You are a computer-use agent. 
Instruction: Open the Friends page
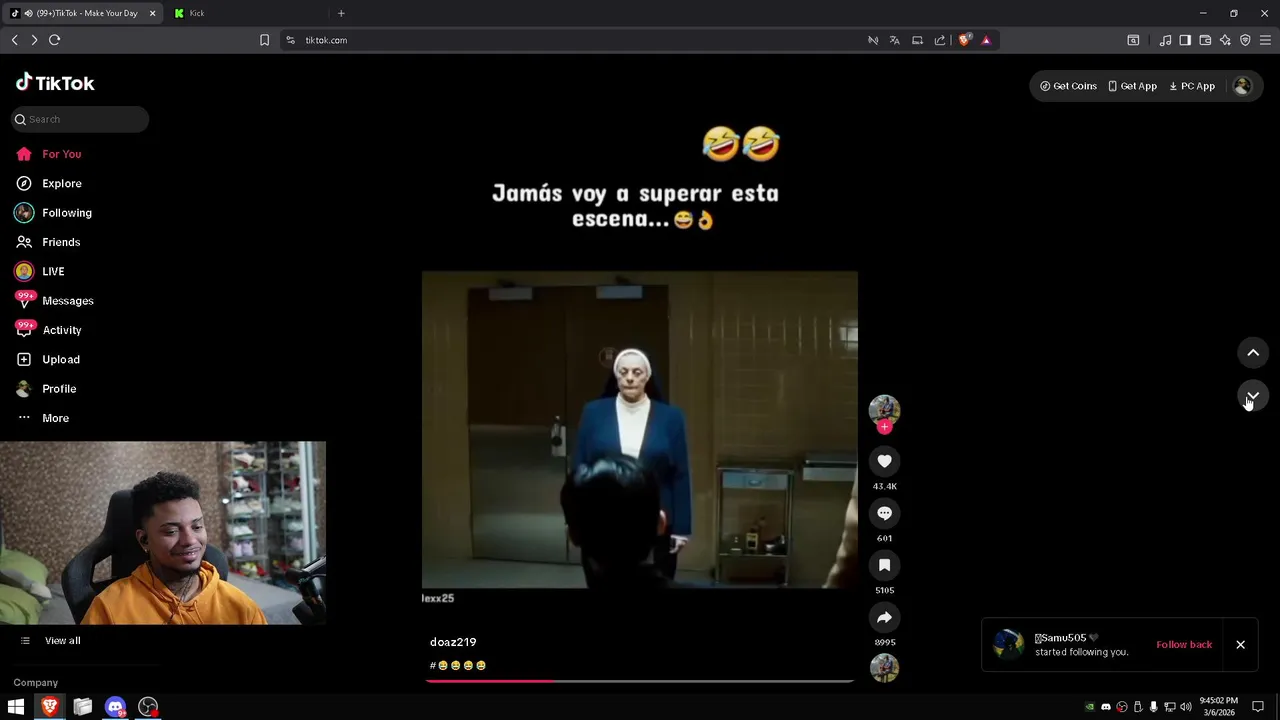coord(47,242)
